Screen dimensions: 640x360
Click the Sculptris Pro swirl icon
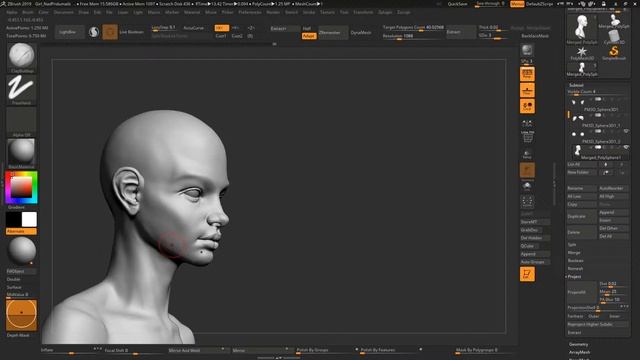point(94,32)
